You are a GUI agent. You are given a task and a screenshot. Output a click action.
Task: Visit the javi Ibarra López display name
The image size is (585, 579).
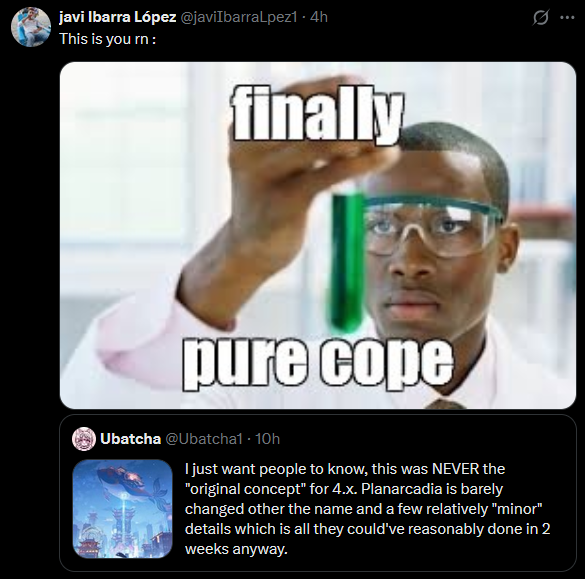[118, 17]
